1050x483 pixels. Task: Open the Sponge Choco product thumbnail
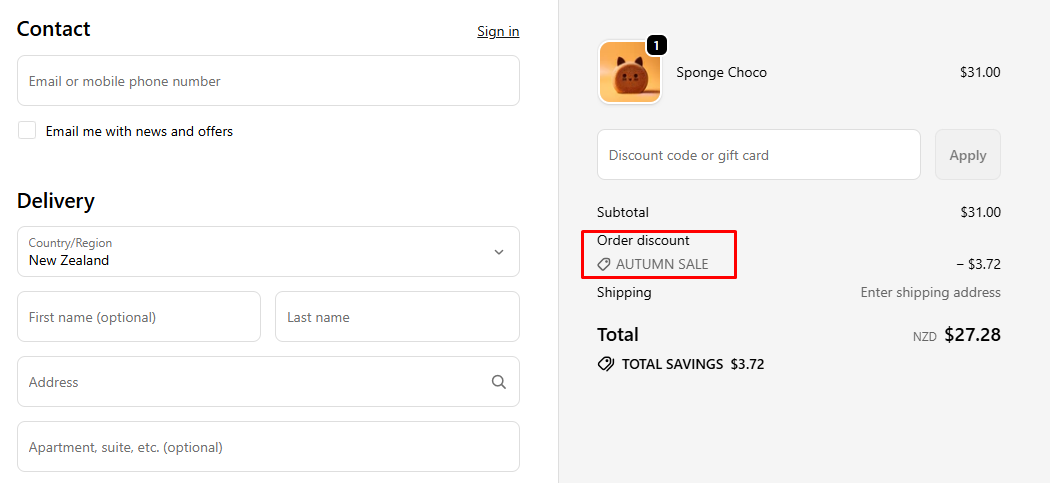tap(630, 73)
